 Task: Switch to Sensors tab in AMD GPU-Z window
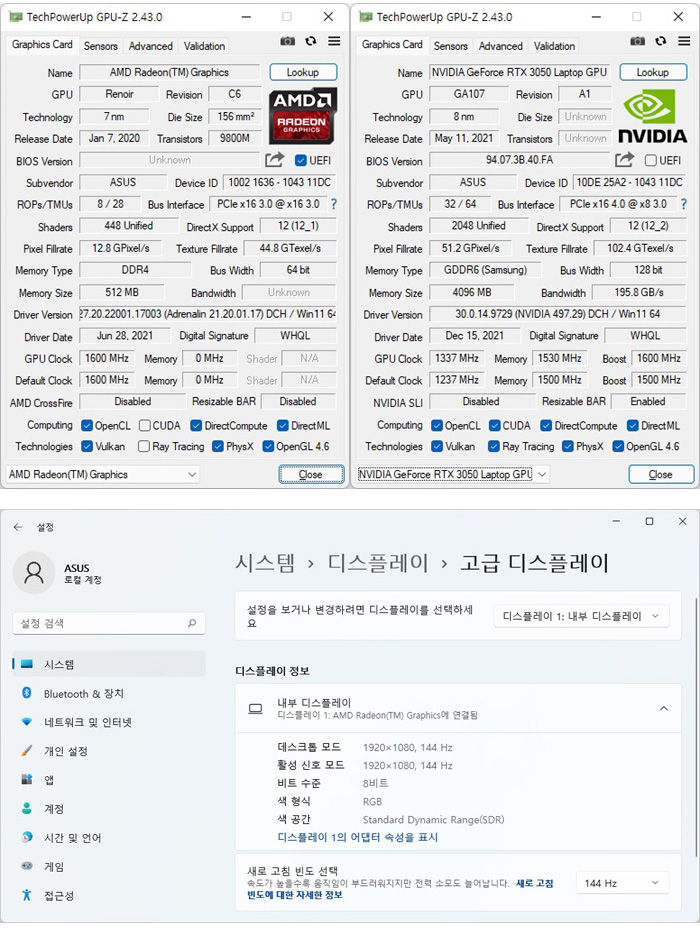pyautogui.click(x=101, y=46)
